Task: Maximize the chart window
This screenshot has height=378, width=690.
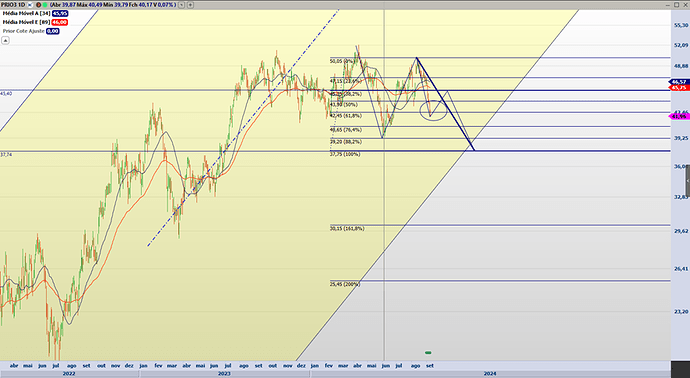Action: 676,5
